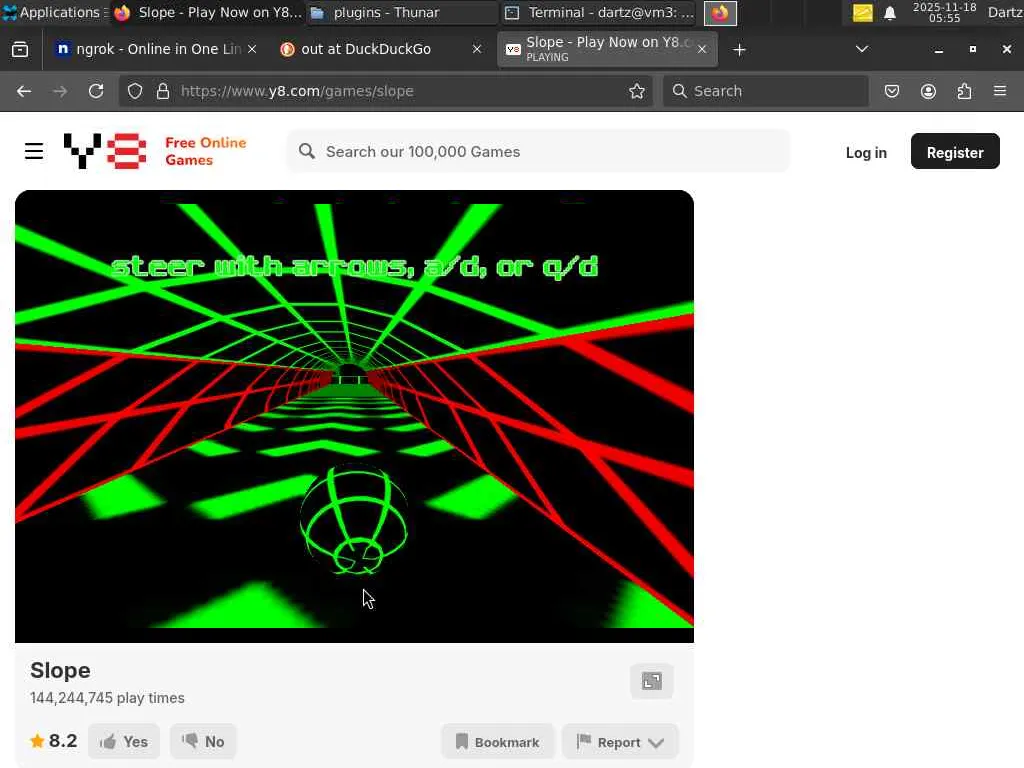Switch to the Terminal taskbar window
This screenshot has width=1024, height=768.
tap(600, 12)
